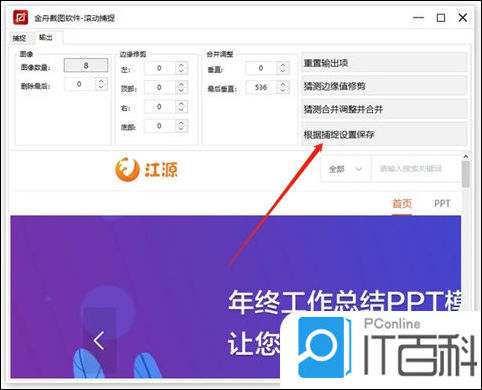Click the 左 edge trim value field
Viewport: 482px width, 390px height.
pyautogui.click(x=159, y=68)
